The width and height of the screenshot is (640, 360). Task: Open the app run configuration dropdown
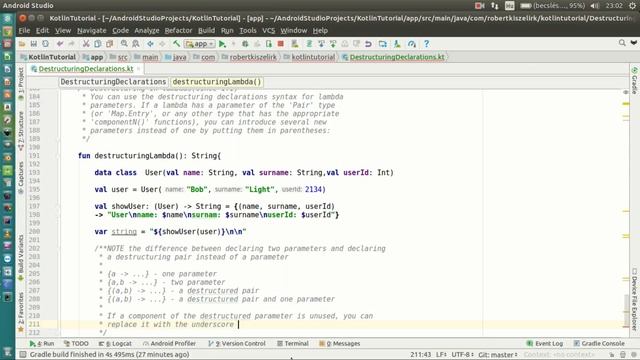coord(199,44)
